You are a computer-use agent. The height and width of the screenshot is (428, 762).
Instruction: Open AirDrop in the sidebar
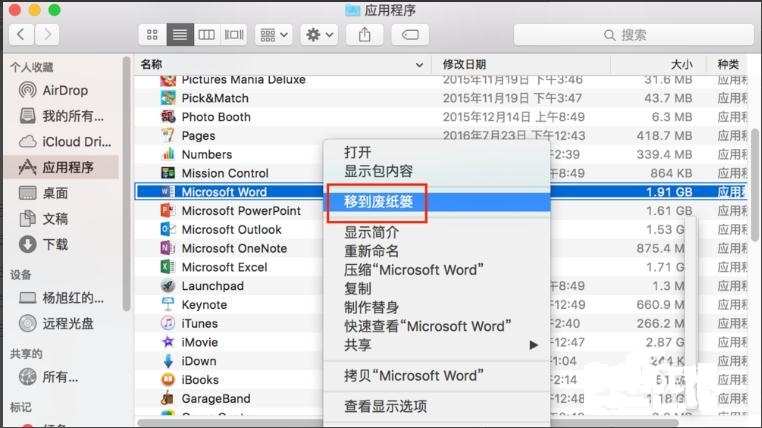61,90
